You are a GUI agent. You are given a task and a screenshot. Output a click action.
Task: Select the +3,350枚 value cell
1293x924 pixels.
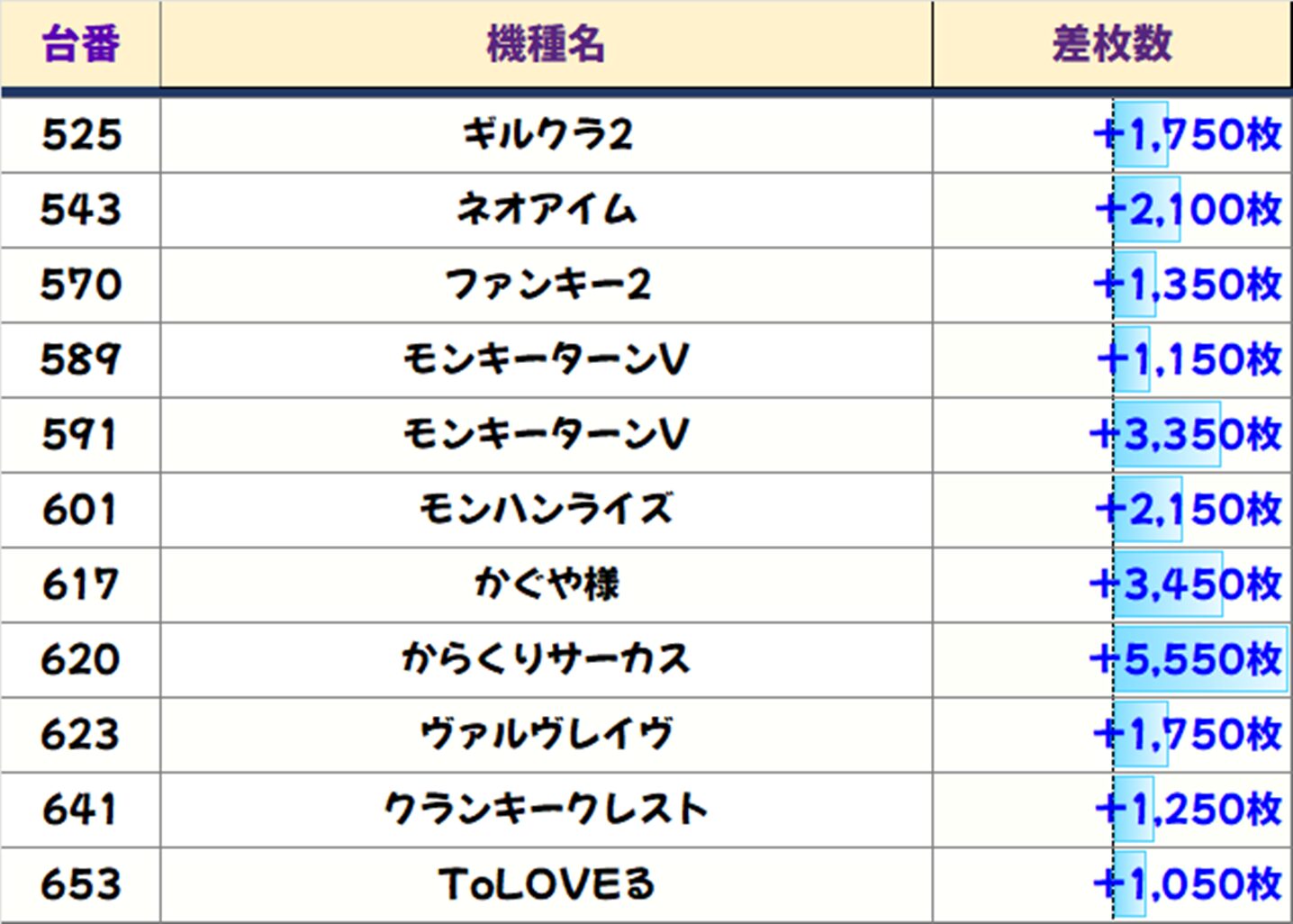pyautogui.click(x=1185, y=434)
